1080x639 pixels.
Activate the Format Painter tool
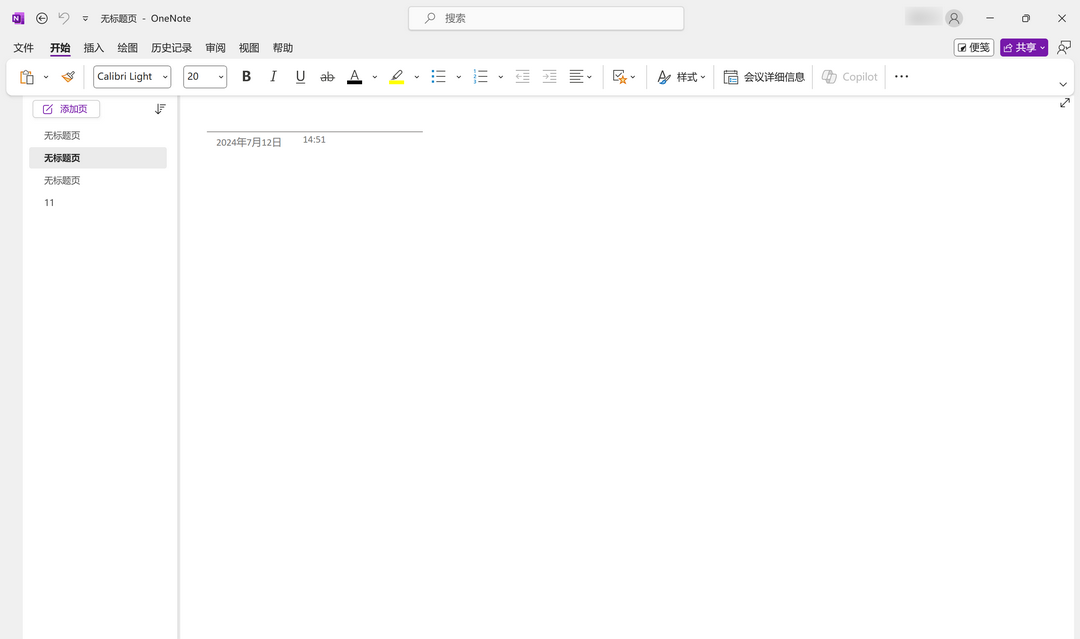(x=67, y=76)
